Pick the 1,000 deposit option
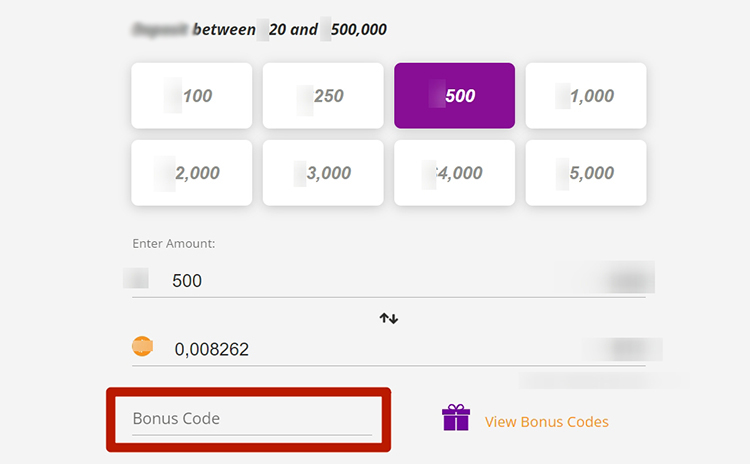The height and width of the screenshot is (464, 750). click(586, 96)
